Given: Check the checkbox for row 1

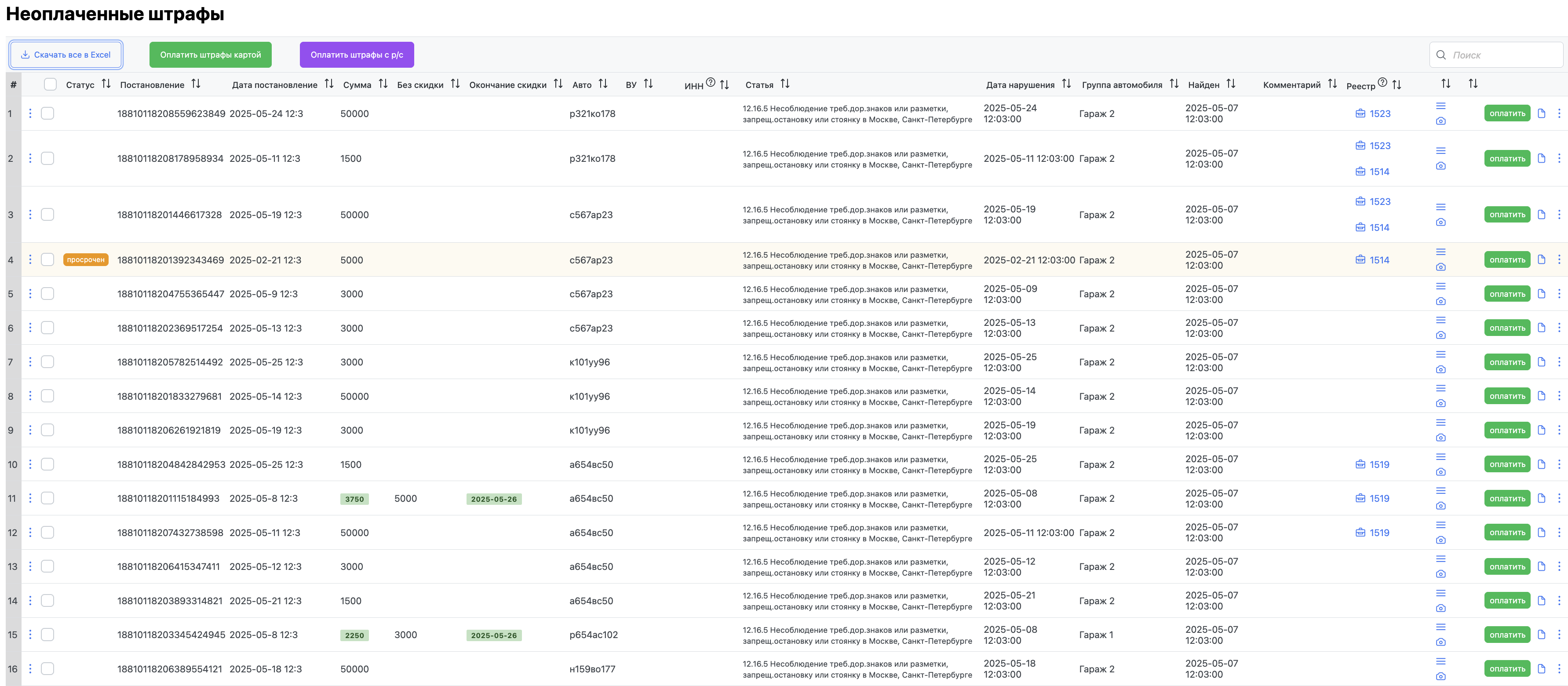Looking at the screenshot, I should (x=47, y=113).
